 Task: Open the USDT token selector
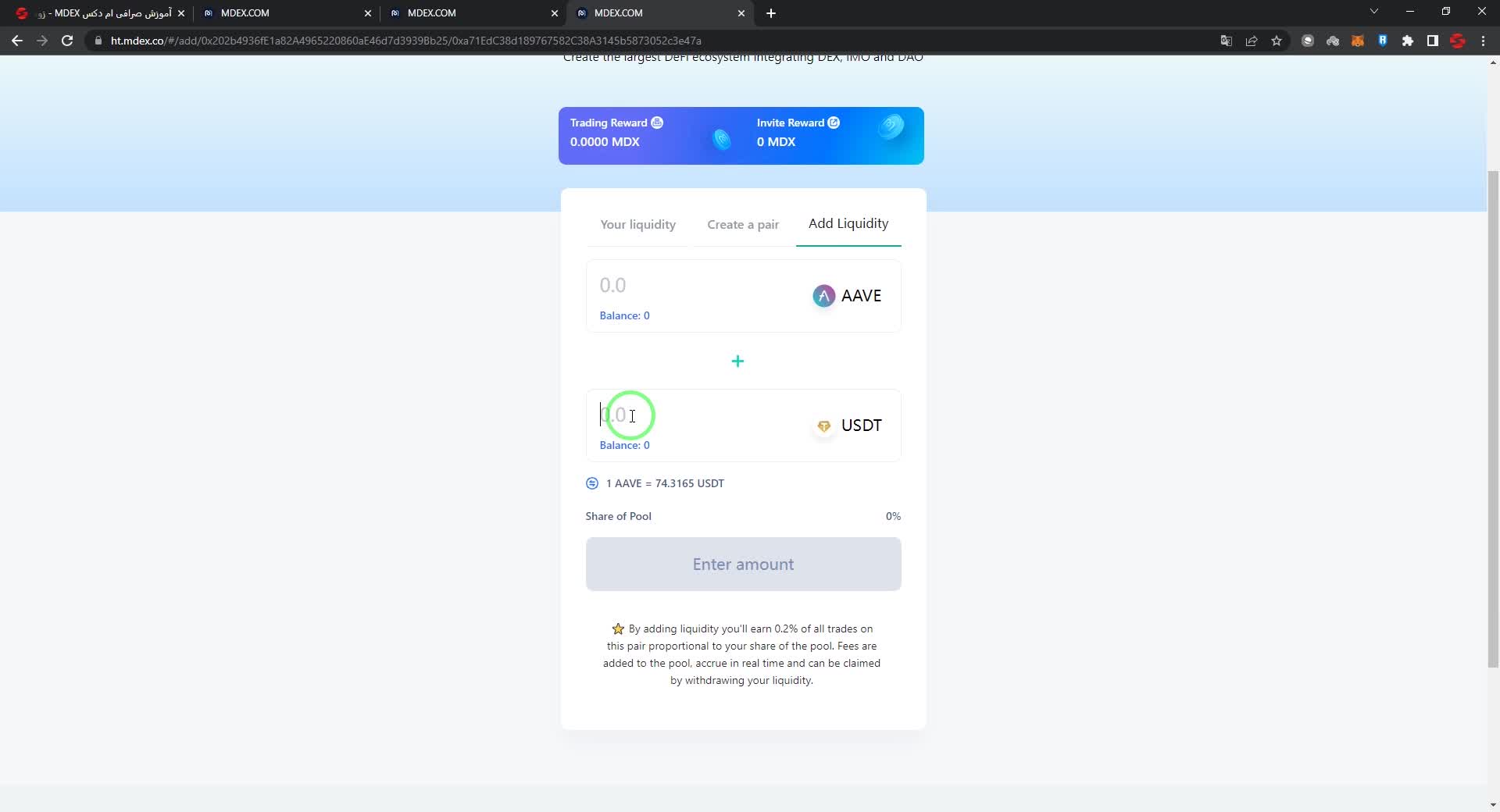848,426
